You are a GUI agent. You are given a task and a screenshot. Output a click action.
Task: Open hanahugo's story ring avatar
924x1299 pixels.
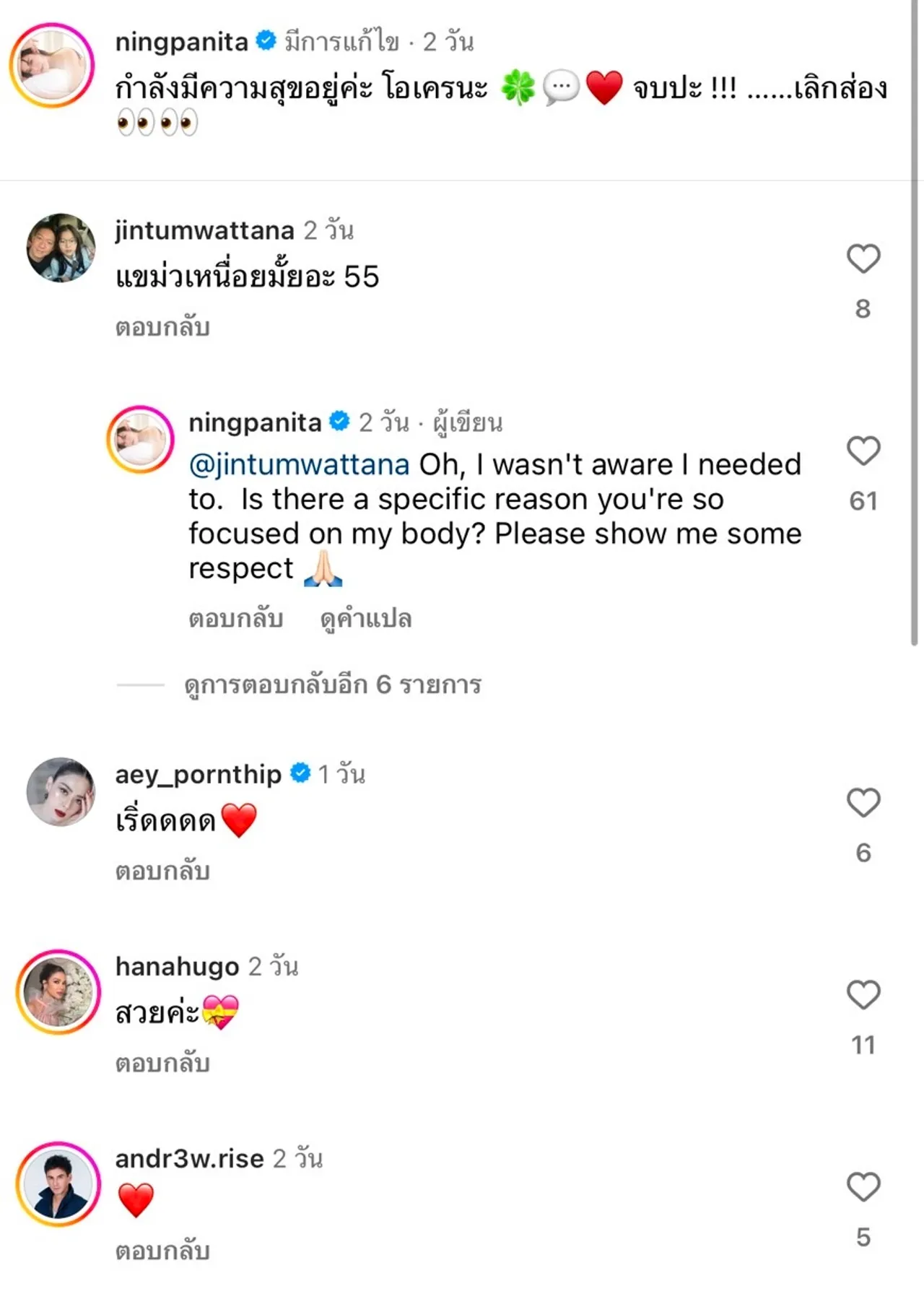point(58,991)
